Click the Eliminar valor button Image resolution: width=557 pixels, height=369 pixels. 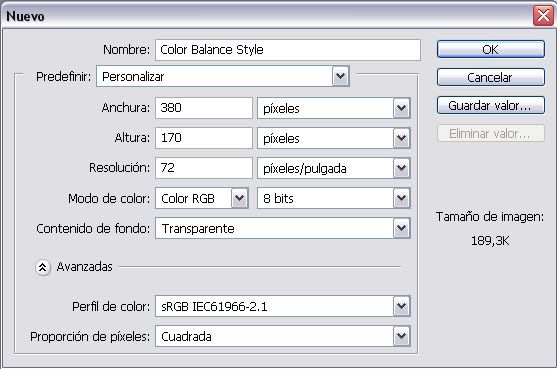click(x=491, y=133)
